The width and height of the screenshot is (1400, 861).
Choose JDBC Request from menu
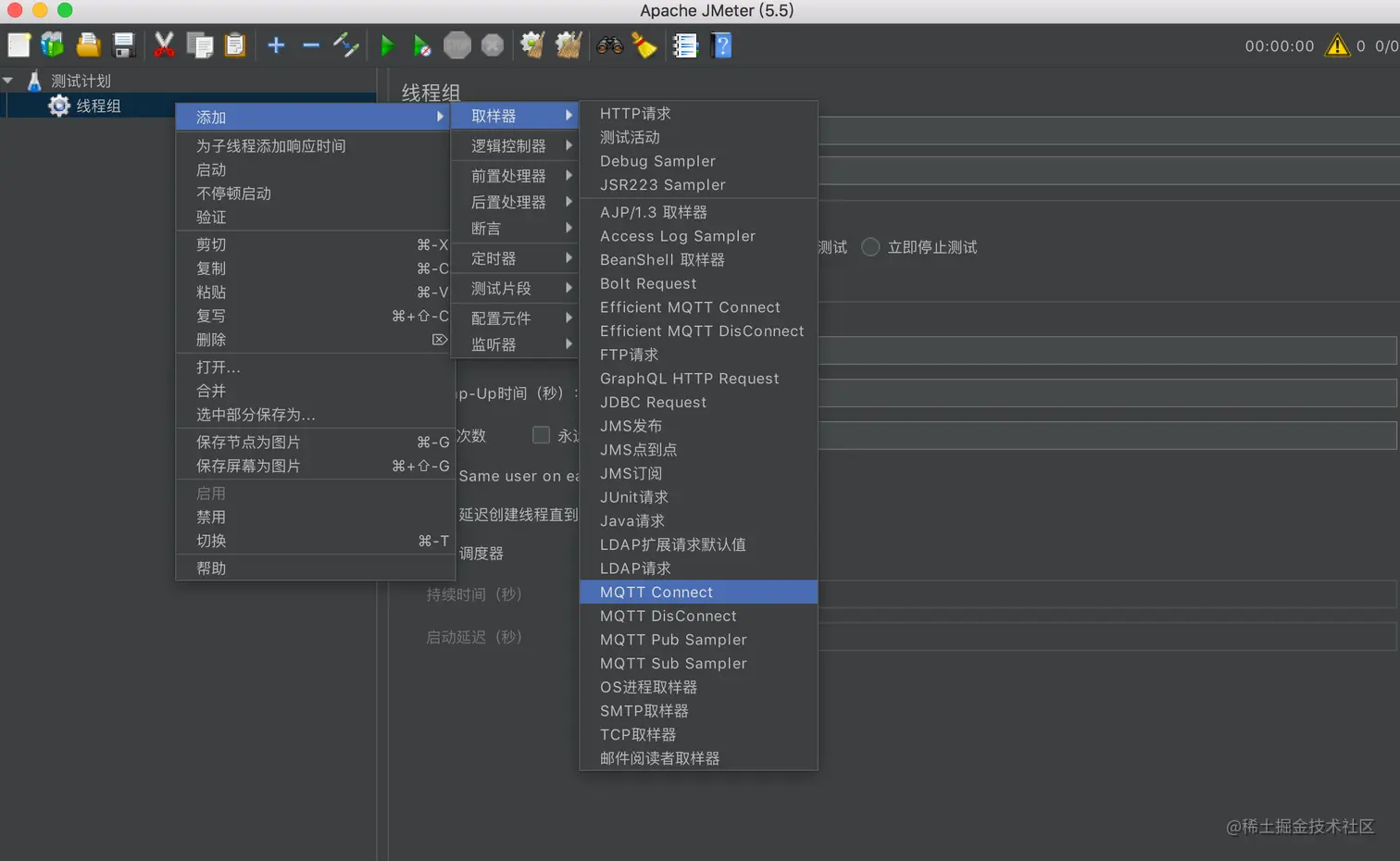pos(698,402)
